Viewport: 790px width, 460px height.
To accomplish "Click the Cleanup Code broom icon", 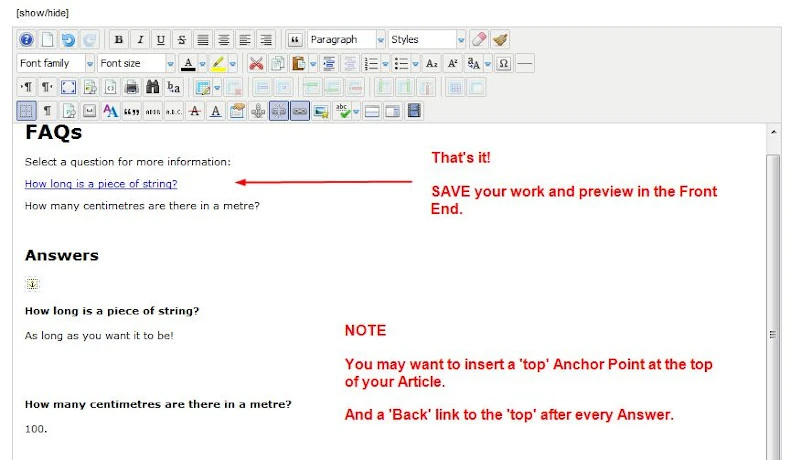I will pos(500,39).
